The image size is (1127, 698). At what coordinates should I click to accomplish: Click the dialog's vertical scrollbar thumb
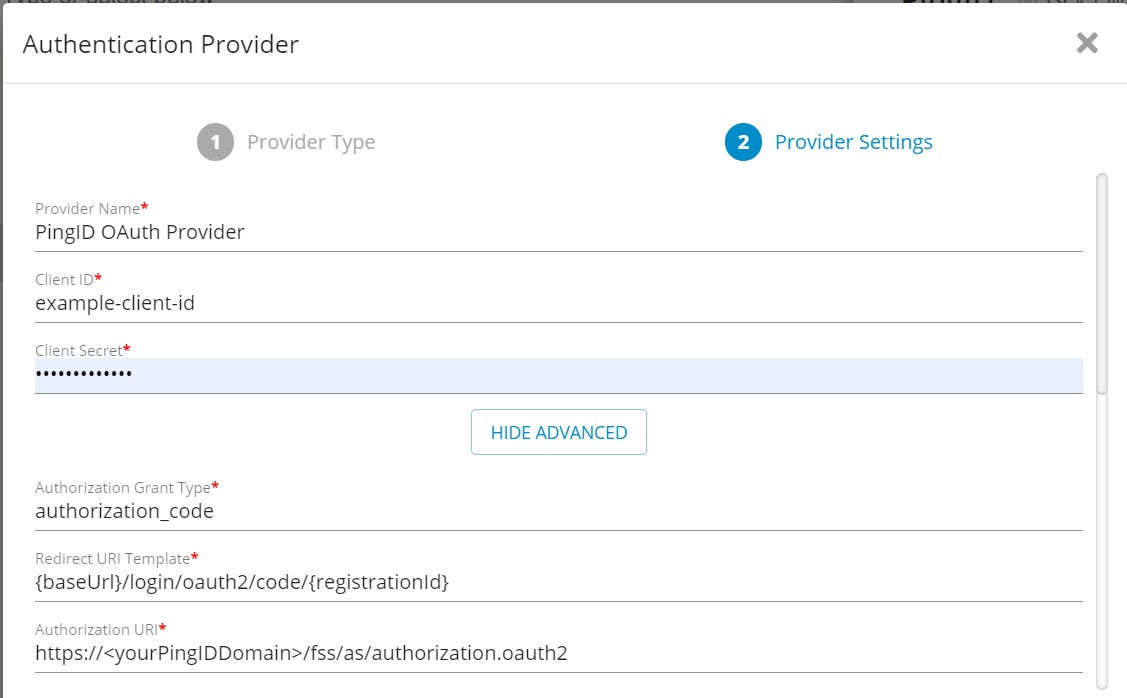[1102, 284]
